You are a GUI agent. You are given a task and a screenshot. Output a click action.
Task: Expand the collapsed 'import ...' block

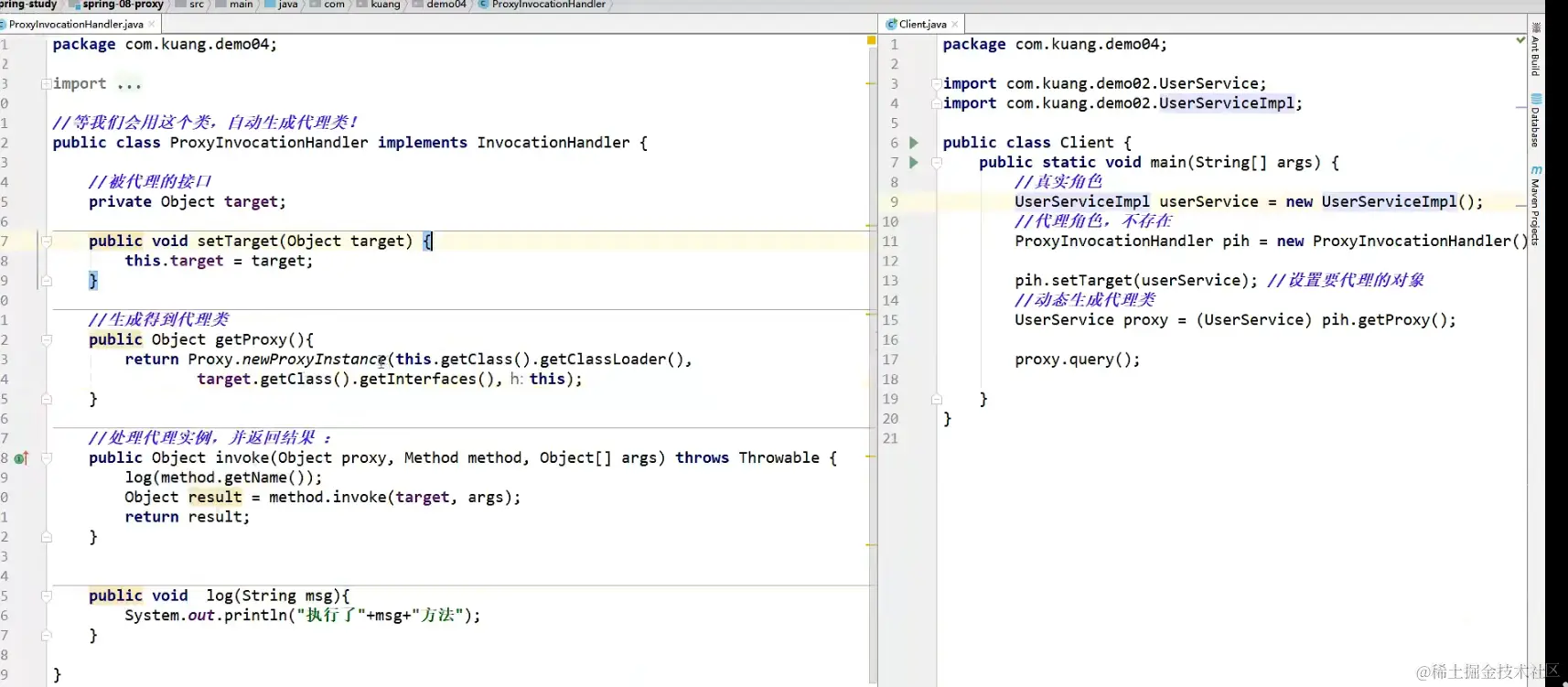(46, 84)
